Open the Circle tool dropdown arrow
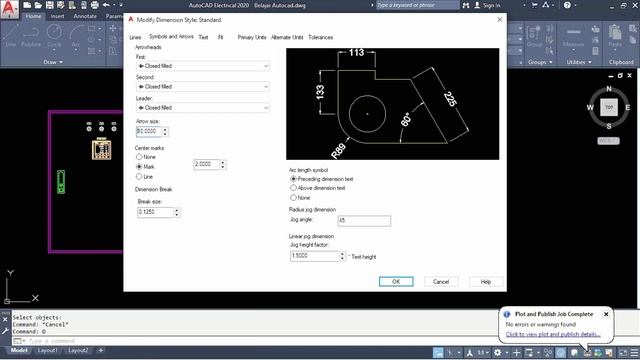Image resolution: width=640 pixels, height=360 pixels. point(54,51)
